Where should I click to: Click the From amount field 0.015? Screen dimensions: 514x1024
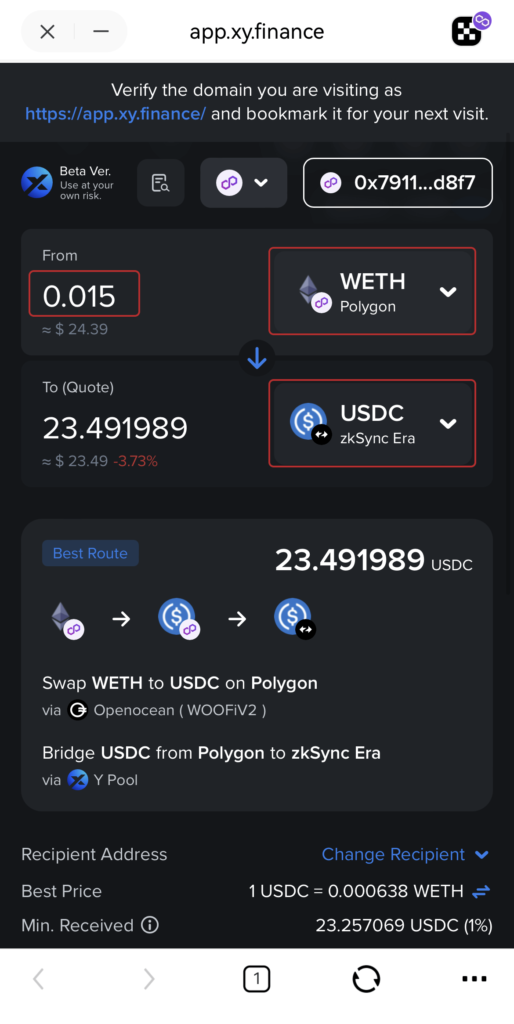pyautogui.click(x=84, y=293)
